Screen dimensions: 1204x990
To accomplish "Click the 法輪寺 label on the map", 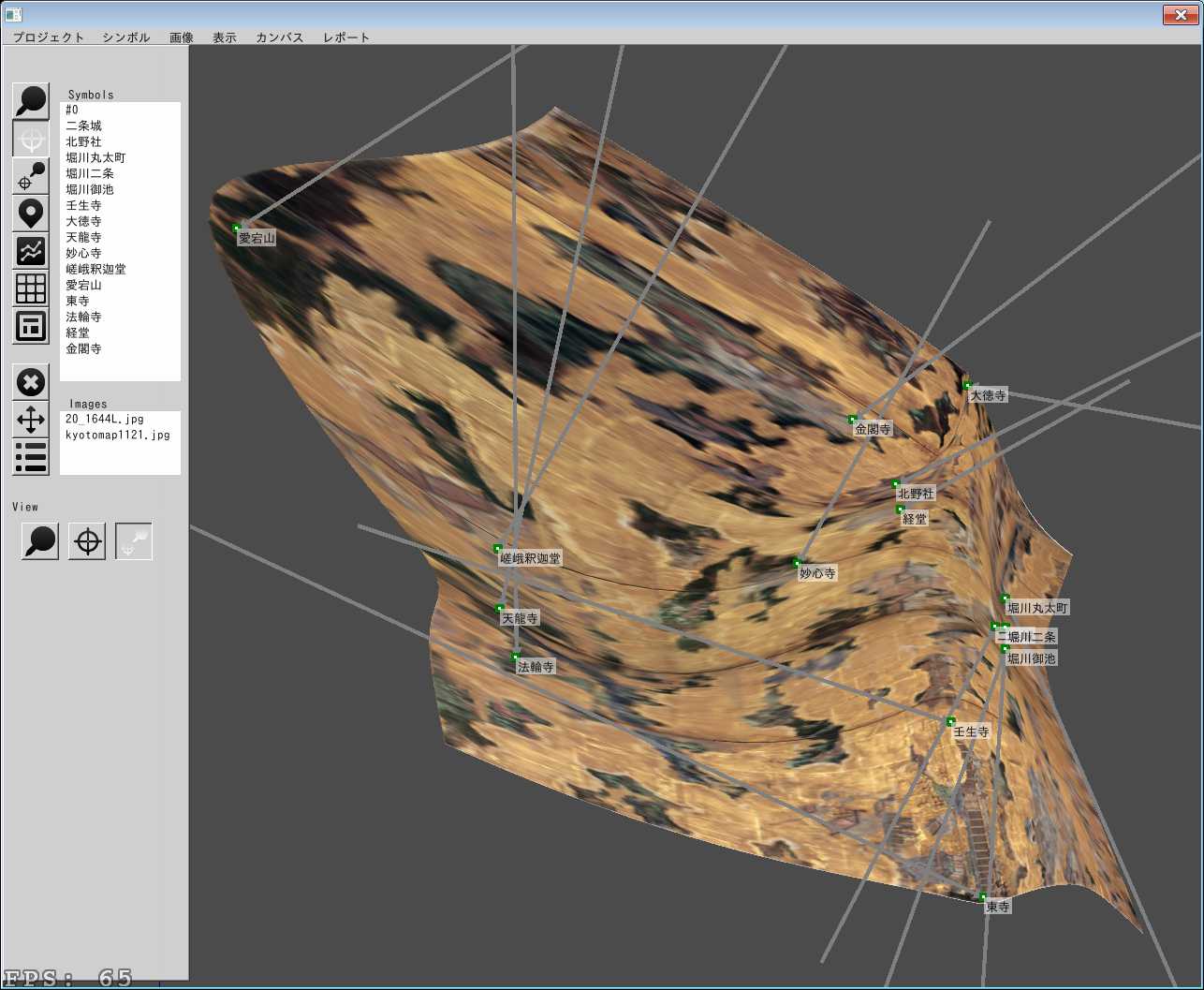I will 536,667.
